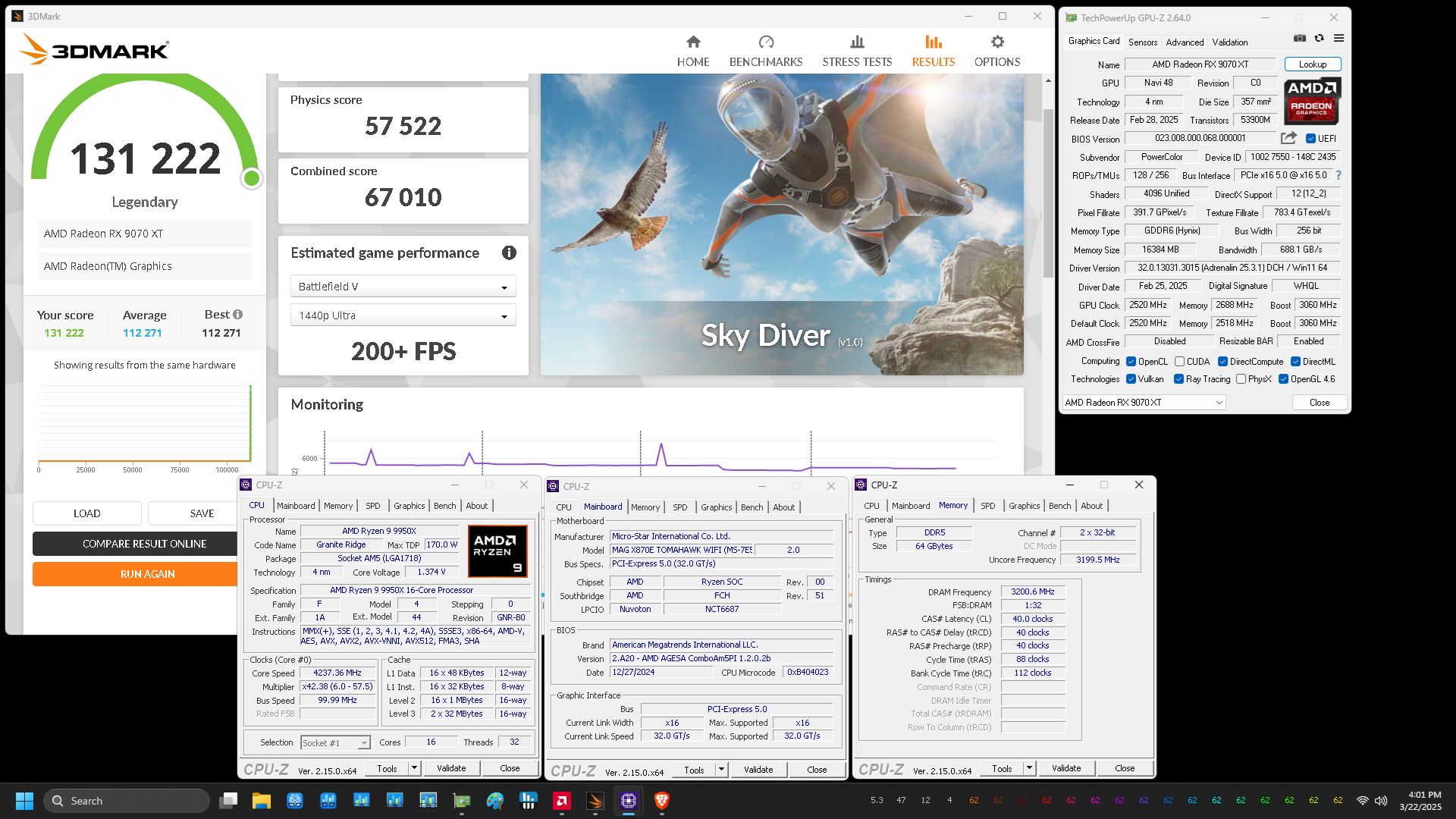This screenshot has width=1456, height=819.
Task: Click the RESULTS nav item in 3DMark
Action: pos(934,51)
